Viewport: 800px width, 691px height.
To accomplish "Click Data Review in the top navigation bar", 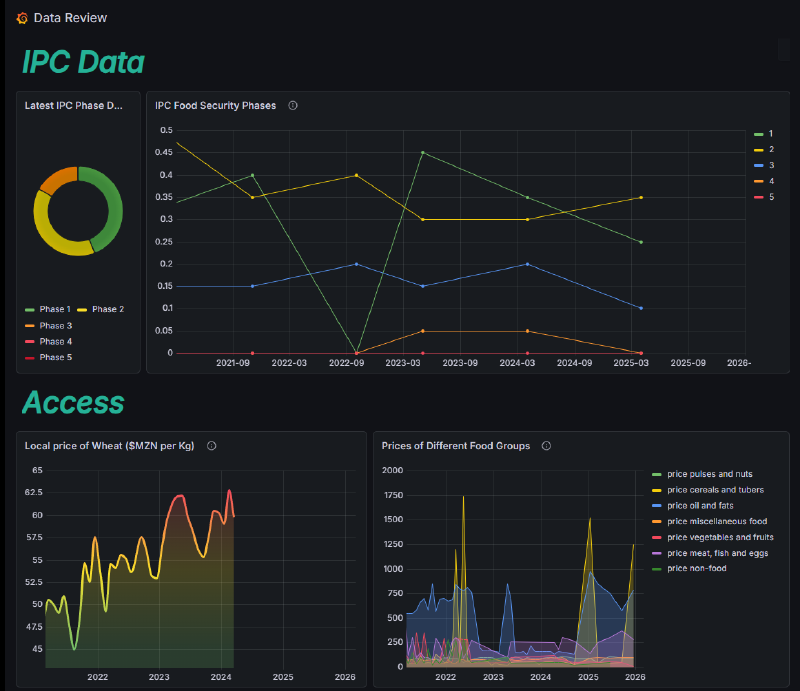I will pos(70,17).
